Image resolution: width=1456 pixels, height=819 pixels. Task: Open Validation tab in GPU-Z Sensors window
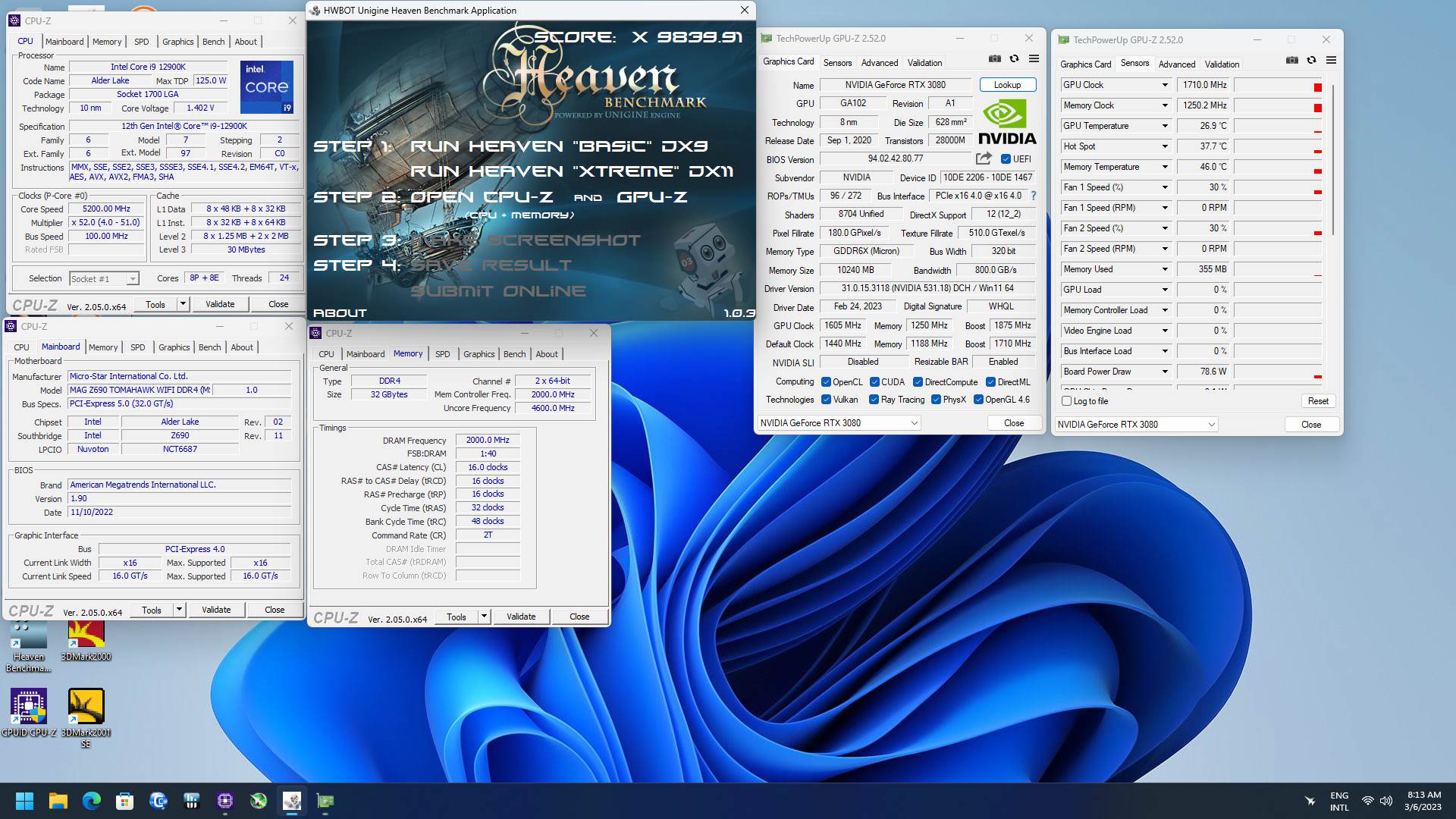1222,64
